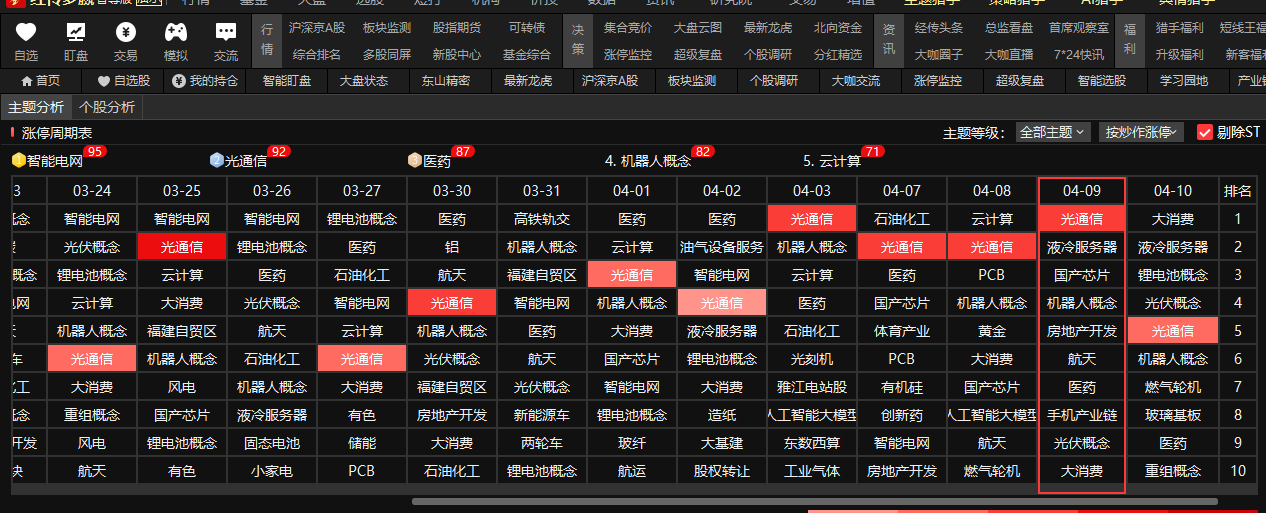Open 可转债 in the 行情 section
The width and height of the screenshot is (1266, 513).
coord(526,27)
